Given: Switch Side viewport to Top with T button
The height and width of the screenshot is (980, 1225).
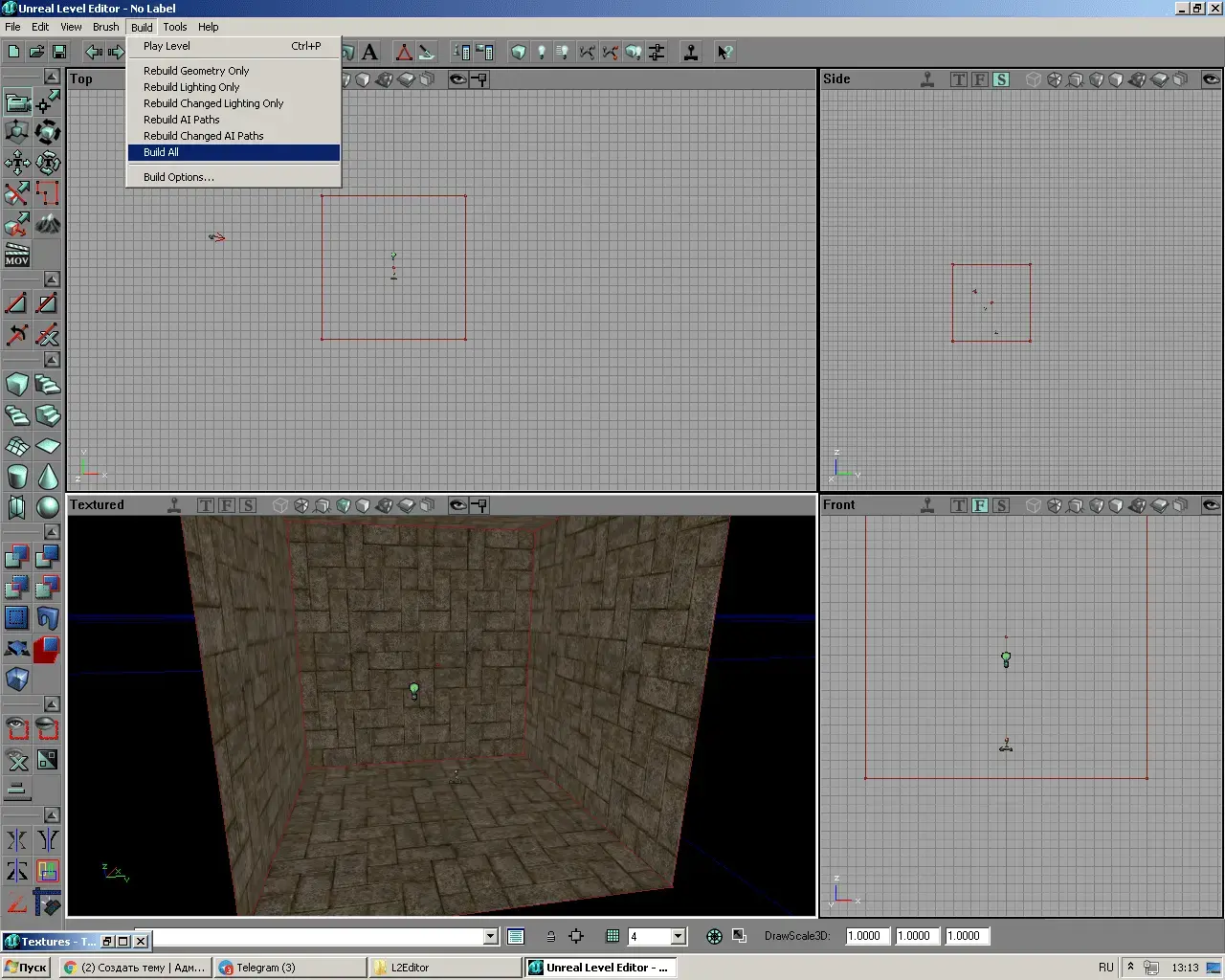Looking at the screenshot, I should point(959,79).
